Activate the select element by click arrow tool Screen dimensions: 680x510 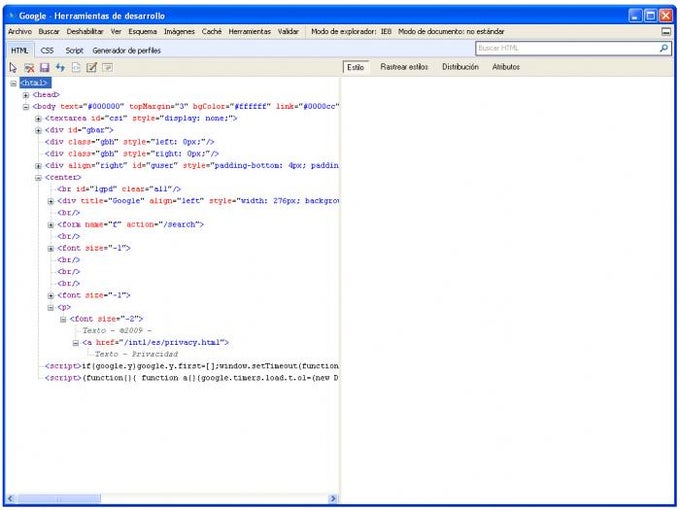coord(13,68)
